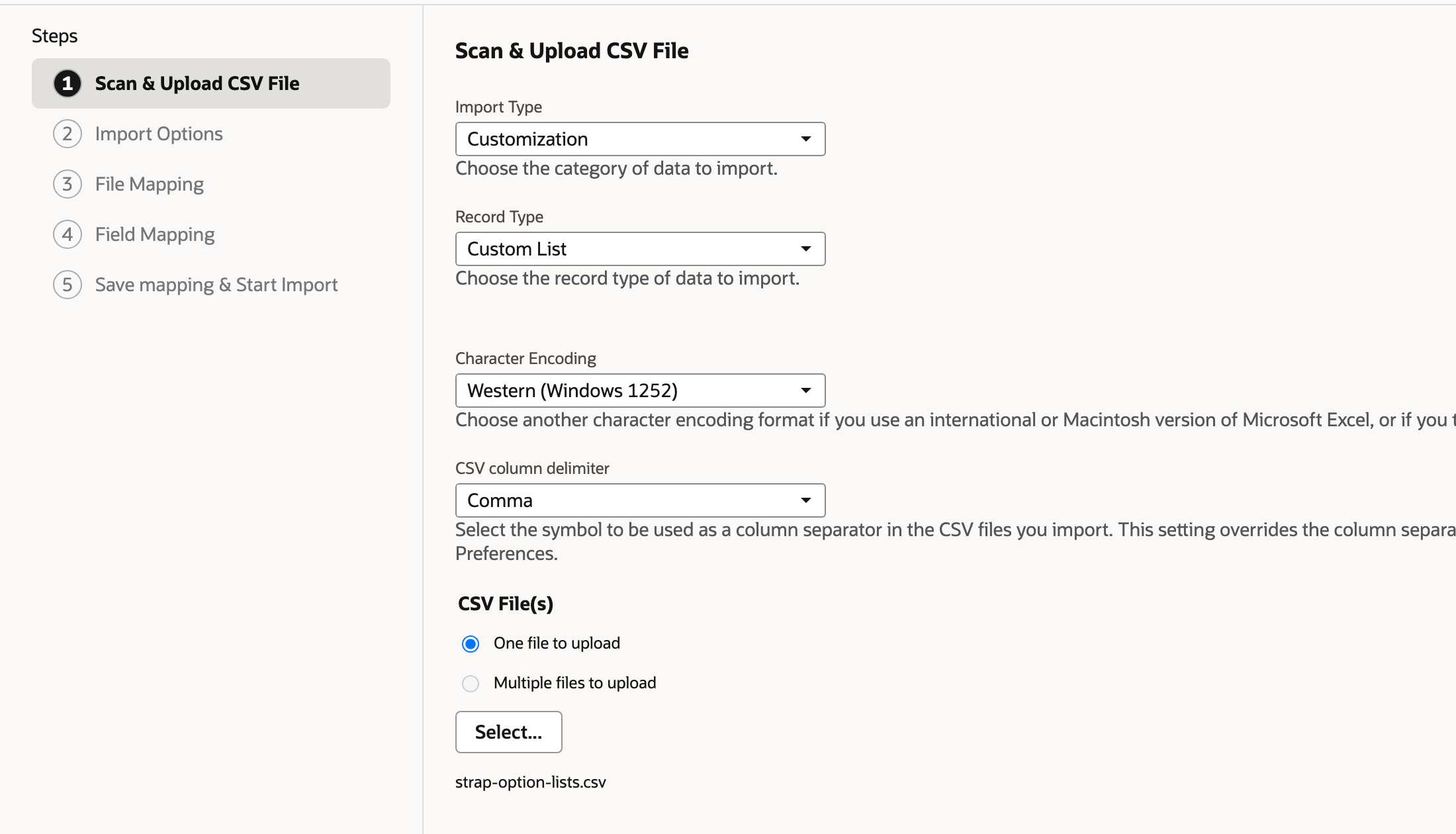Click the CSV column delimiter label

[532, 468]
